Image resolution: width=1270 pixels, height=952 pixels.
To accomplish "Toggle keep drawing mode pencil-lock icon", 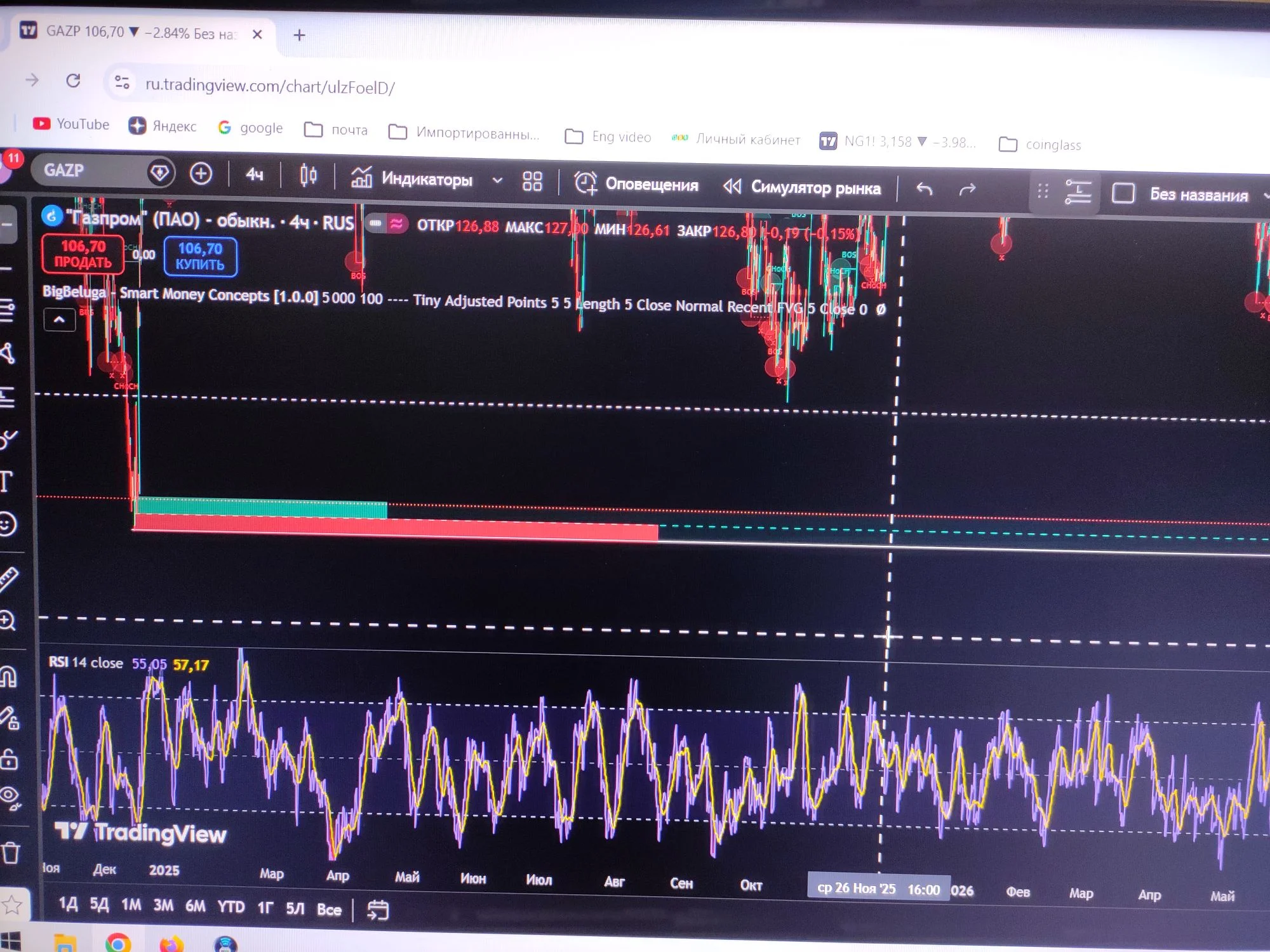I will pyautogui.click(x=9, y=718).
